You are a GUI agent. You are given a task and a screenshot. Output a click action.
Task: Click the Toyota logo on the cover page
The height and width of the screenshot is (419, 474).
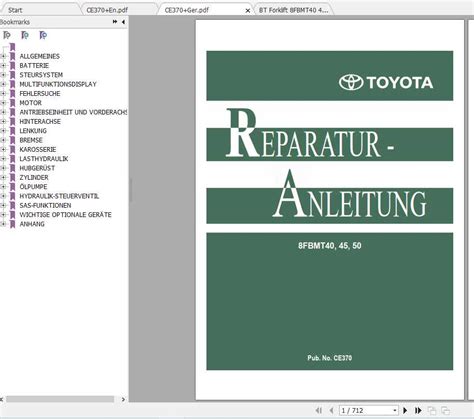click(386, 82)
